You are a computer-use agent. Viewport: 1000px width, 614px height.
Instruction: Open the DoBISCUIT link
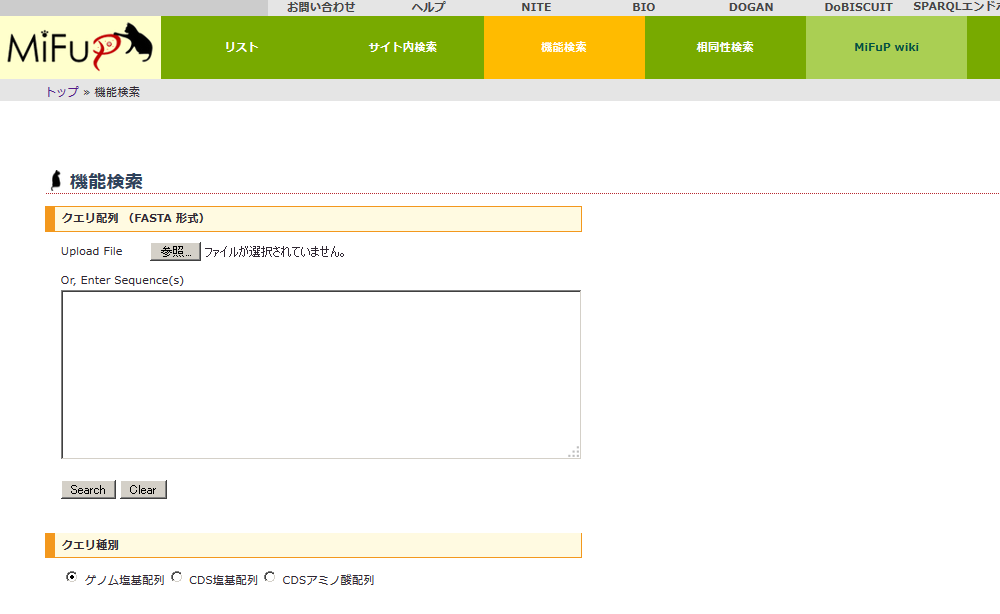(858, 7)
